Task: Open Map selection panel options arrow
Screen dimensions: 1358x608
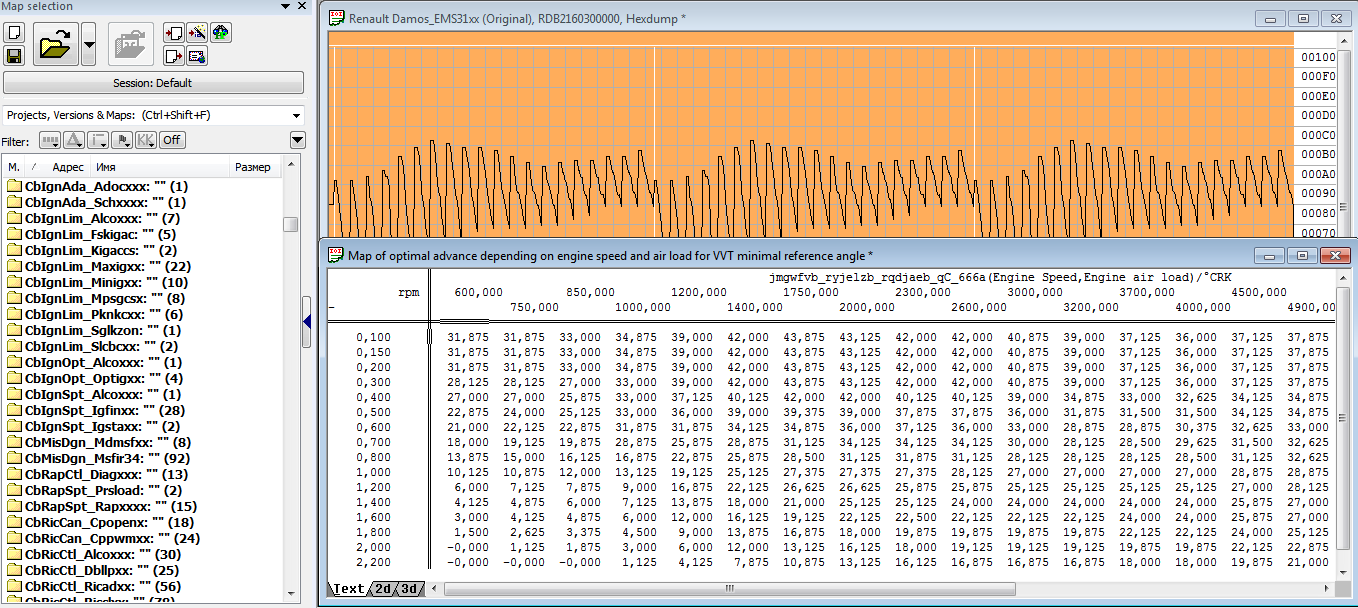Action: [297, 140]
